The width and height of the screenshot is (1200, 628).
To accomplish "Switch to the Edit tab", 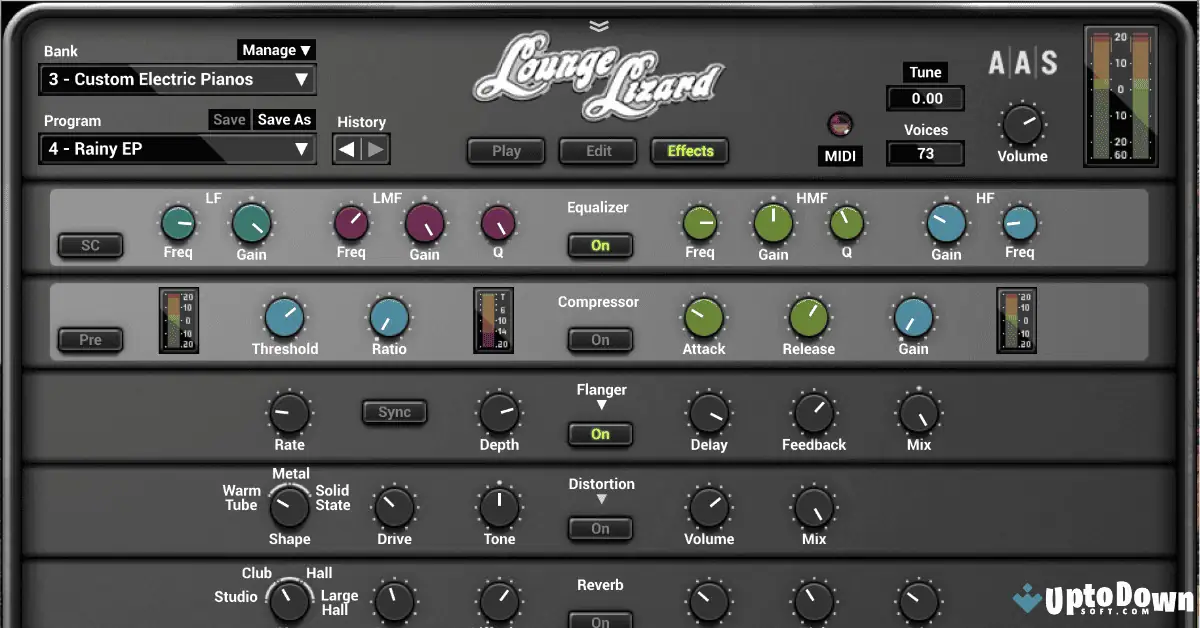I will pyautogui.click(x=597, y=151).
